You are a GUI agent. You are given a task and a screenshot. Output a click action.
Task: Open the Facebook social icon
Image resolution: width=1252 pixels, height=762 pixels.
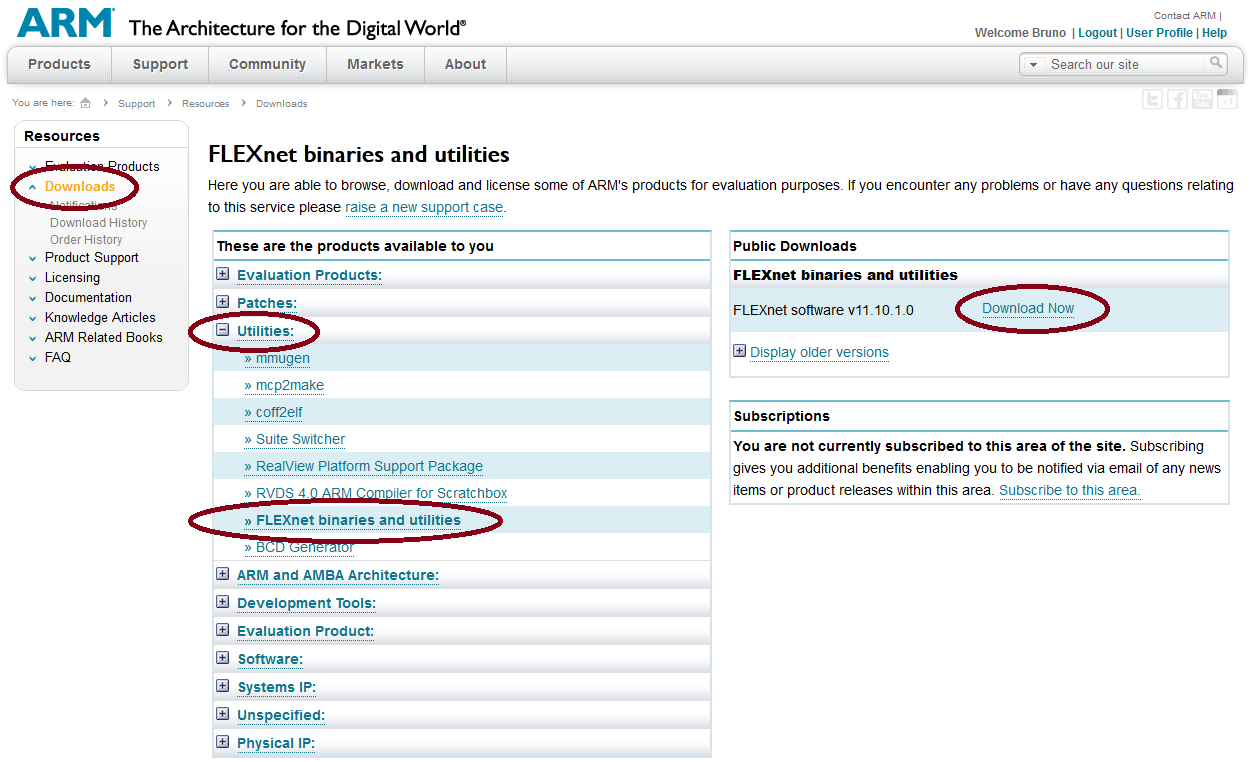1177,99
